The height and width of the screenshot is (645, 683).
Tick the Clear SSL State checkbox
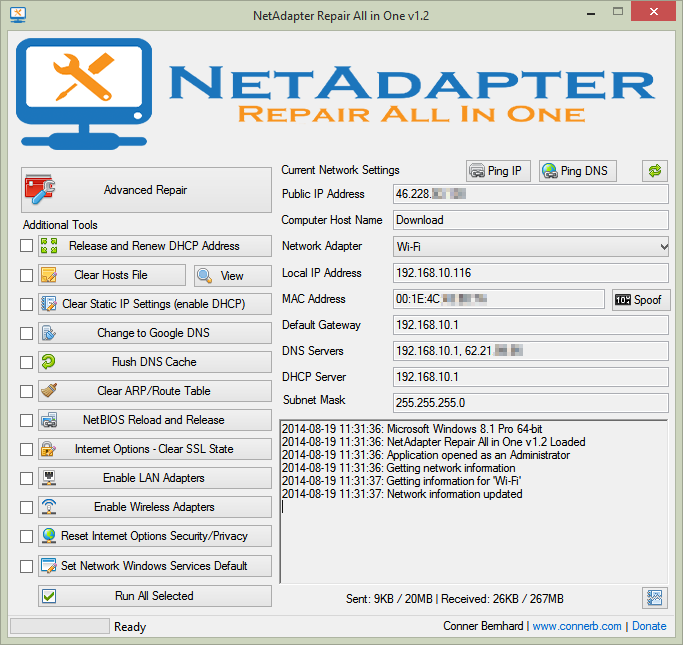27,449
